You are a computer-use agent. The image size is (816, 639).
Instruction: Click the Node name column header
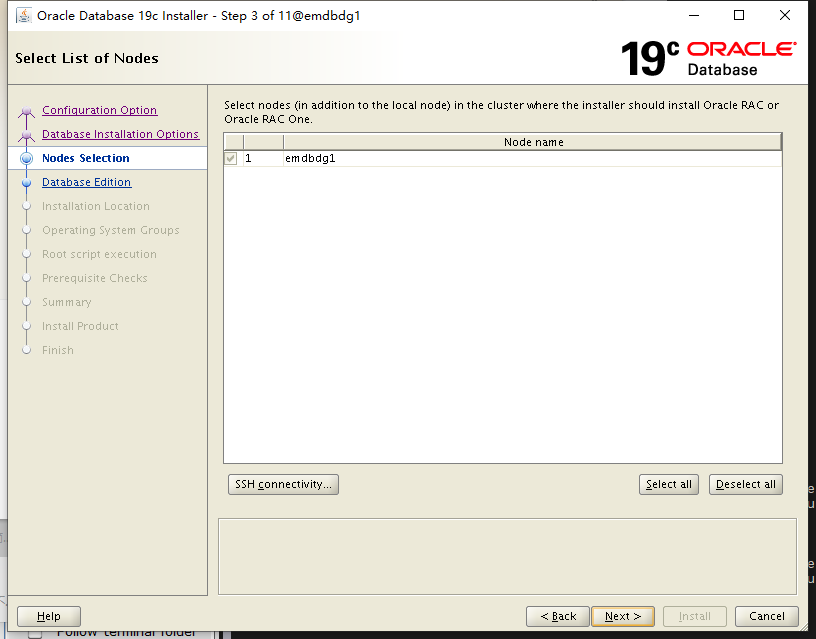533,142
